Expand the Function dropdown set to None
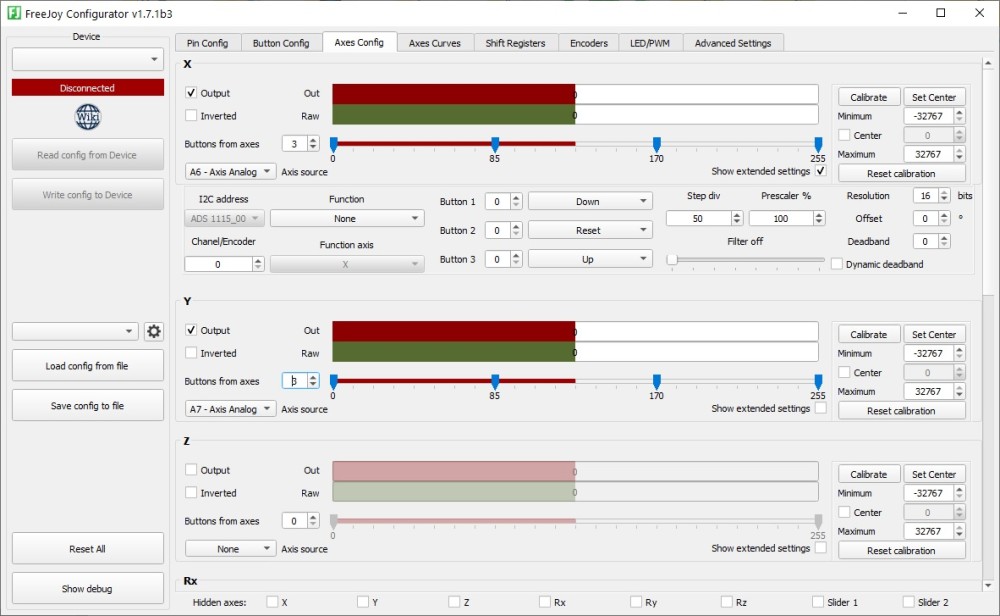This screenshot has height=616, width=1000. point(347,218)
